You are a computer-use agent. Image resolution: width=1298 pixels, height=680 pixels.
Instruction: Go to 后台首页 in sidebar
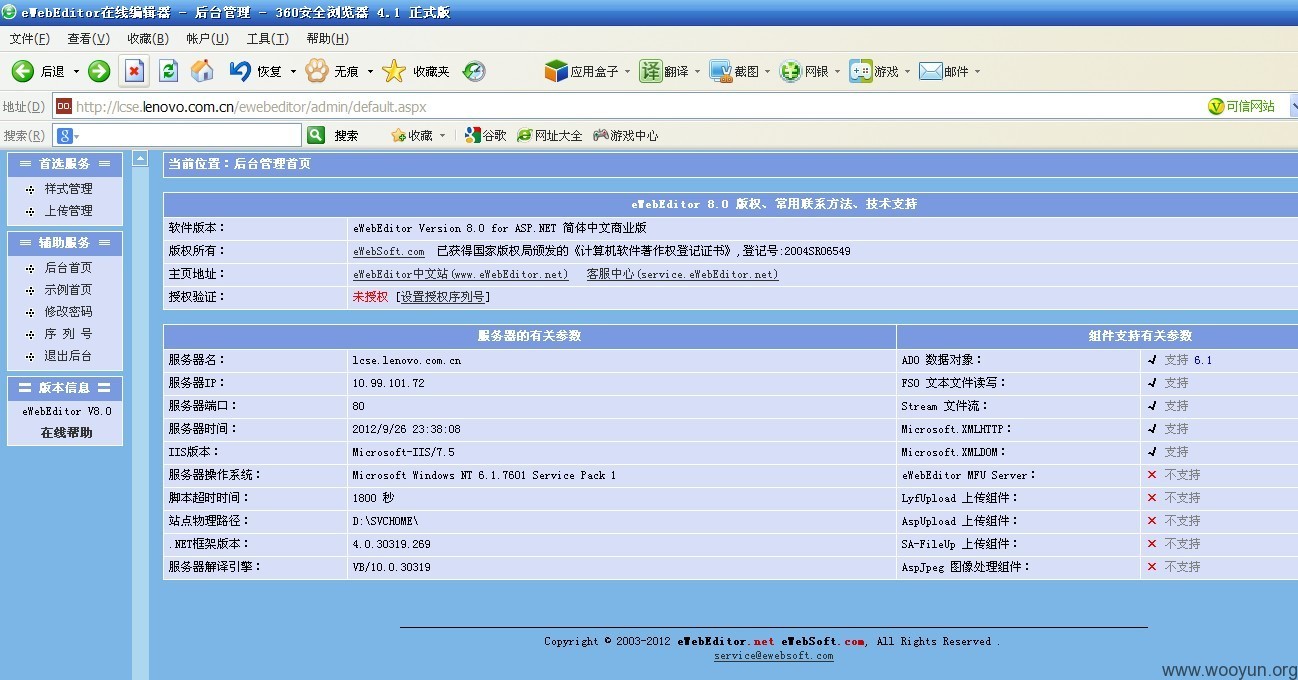click(68, 267)
